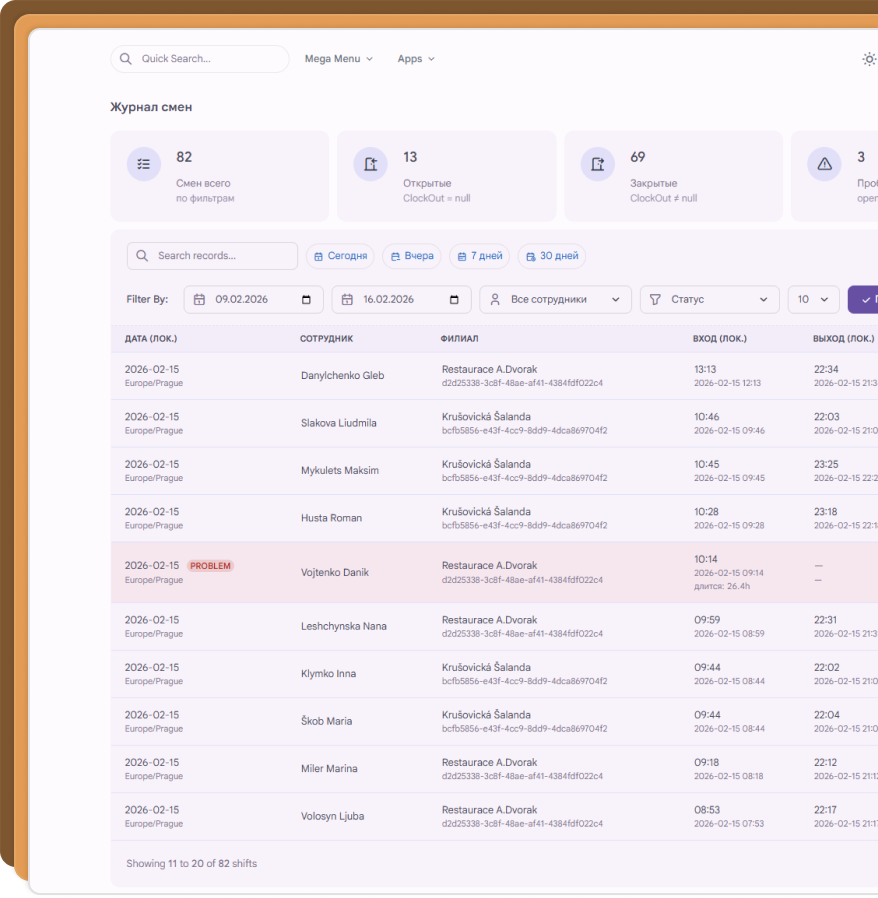Select the 30 дней date range chip
This screenshot has height=898, width=878.
[x=551, y=256]
